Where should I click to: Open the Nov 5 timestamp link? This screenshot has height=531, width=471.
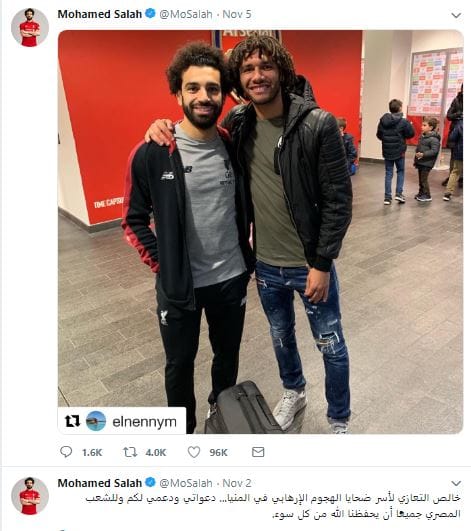(237, 14)
